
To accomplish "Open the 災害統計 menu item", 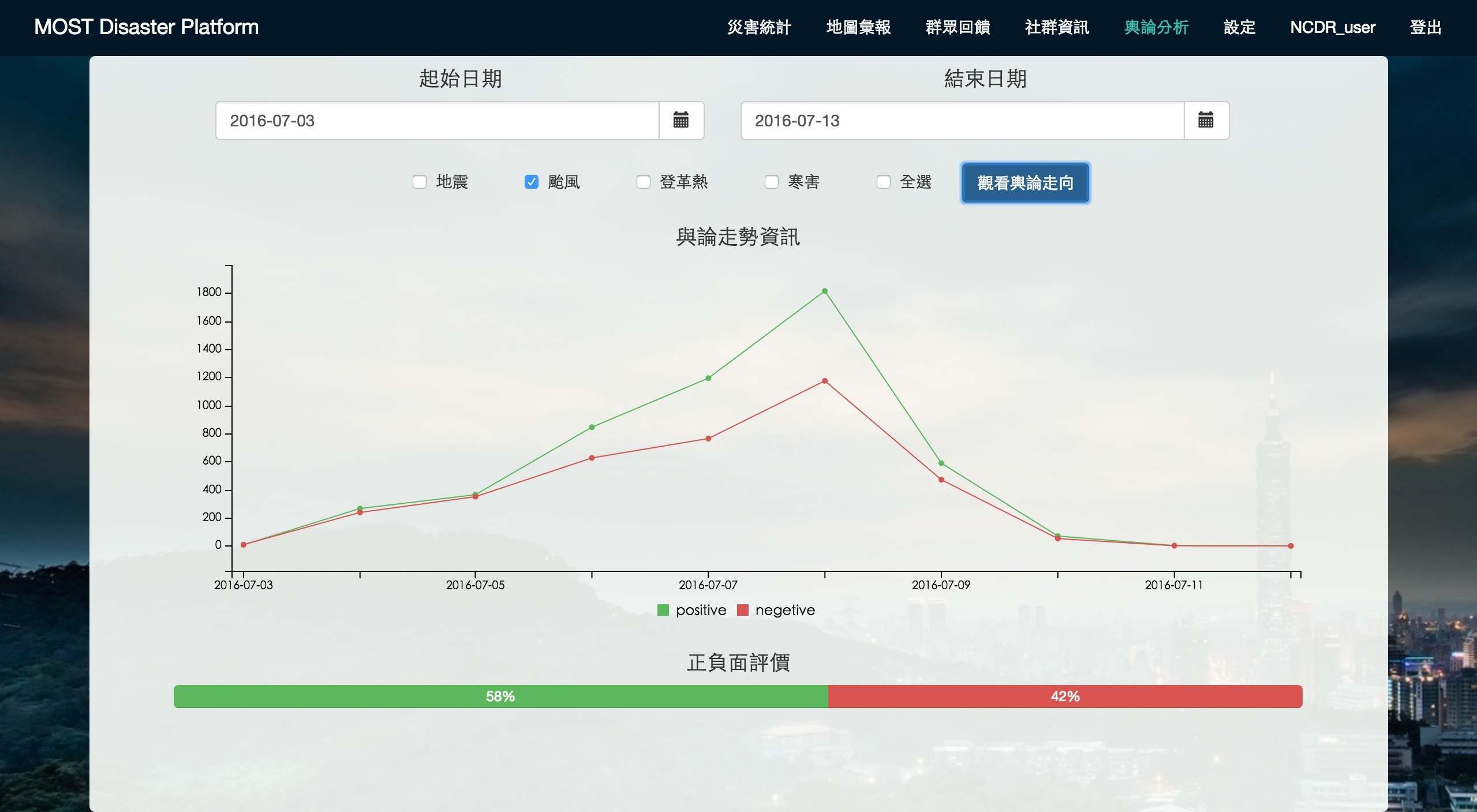I will [x=759, y=27].
